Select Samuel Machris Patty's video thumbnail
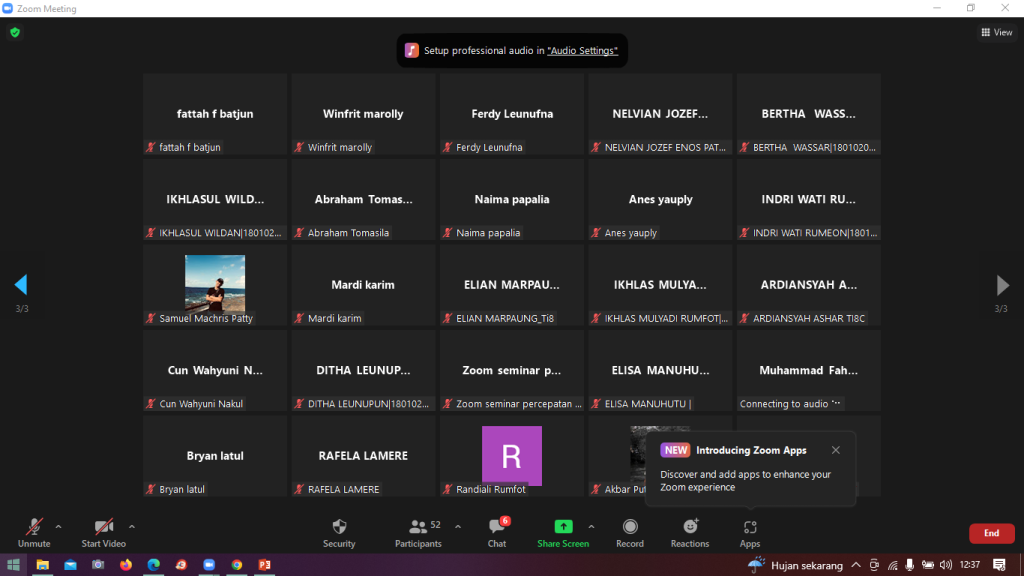 coord(215,283)
